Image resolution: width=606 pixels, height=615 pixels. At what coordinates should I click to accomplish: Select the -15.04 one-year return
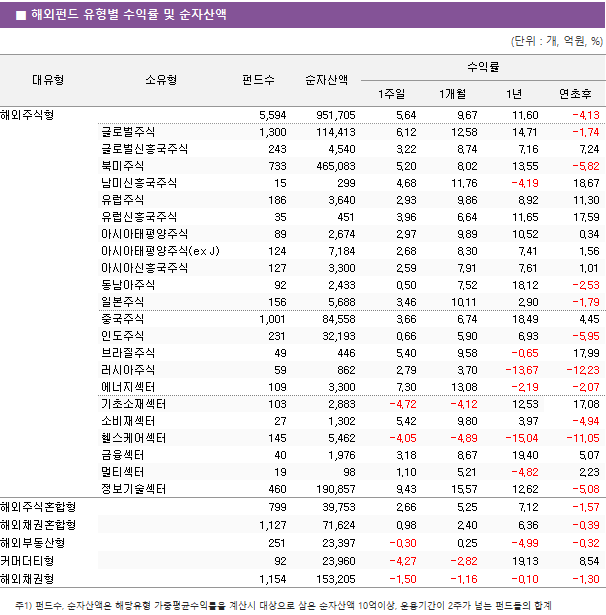click(x=521, y=438)
